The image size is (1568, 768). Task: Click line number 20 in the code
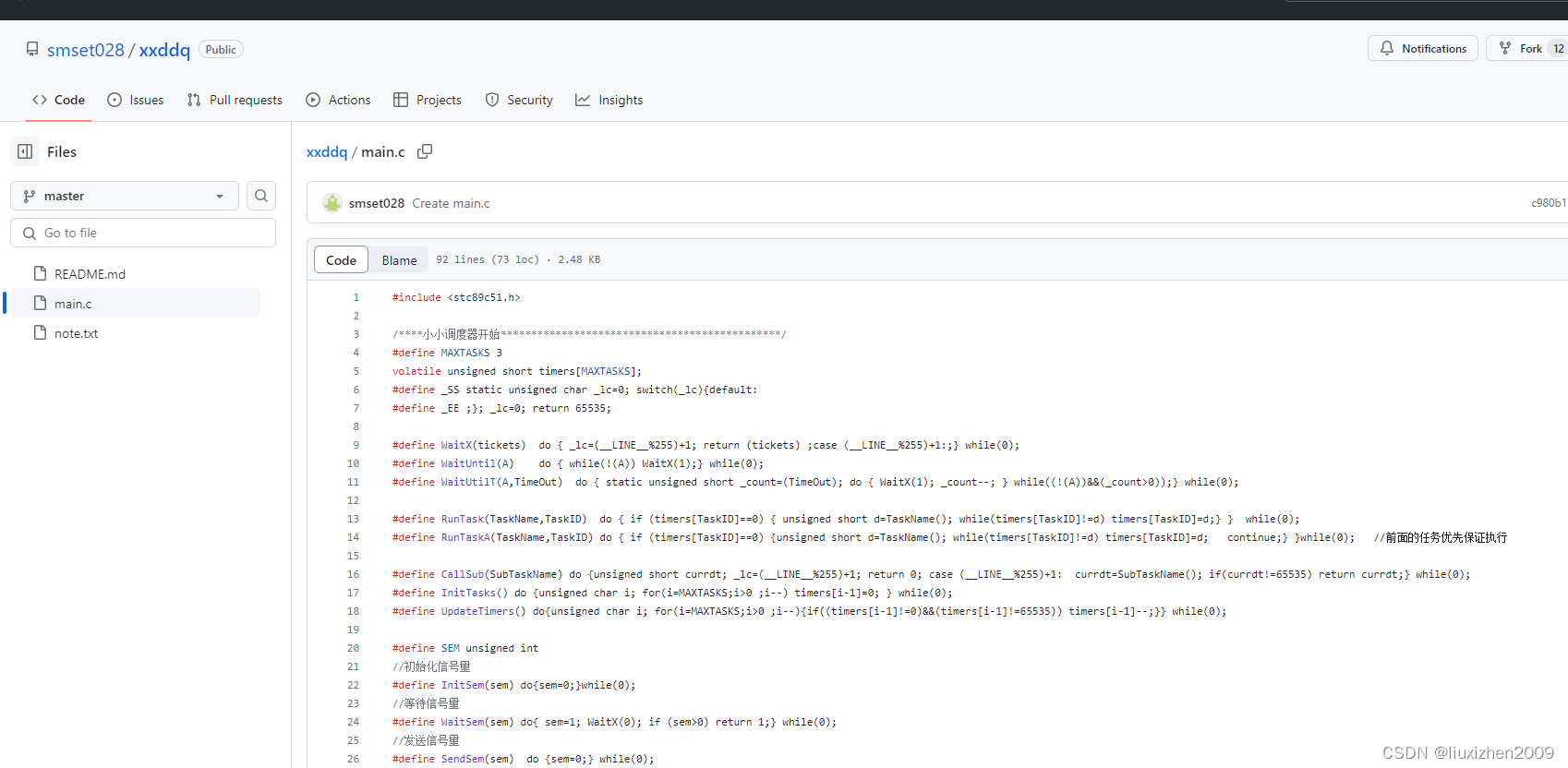click(x=353, y=648)
